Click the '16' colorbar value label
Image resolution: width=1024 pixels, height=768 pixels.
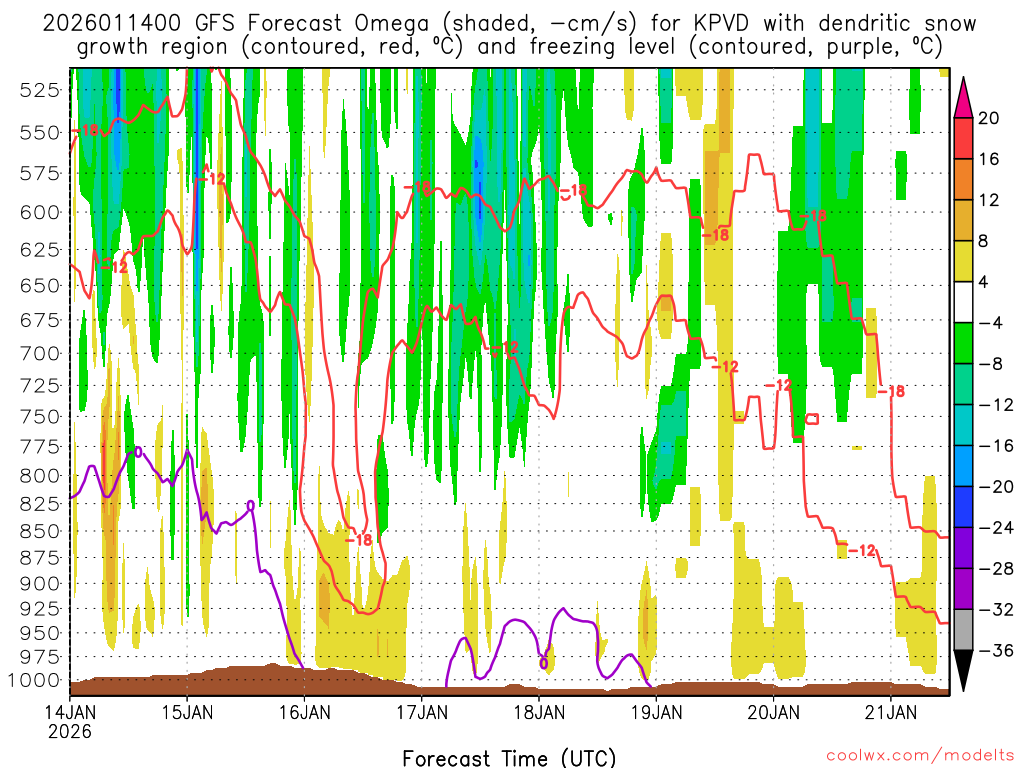989,159
